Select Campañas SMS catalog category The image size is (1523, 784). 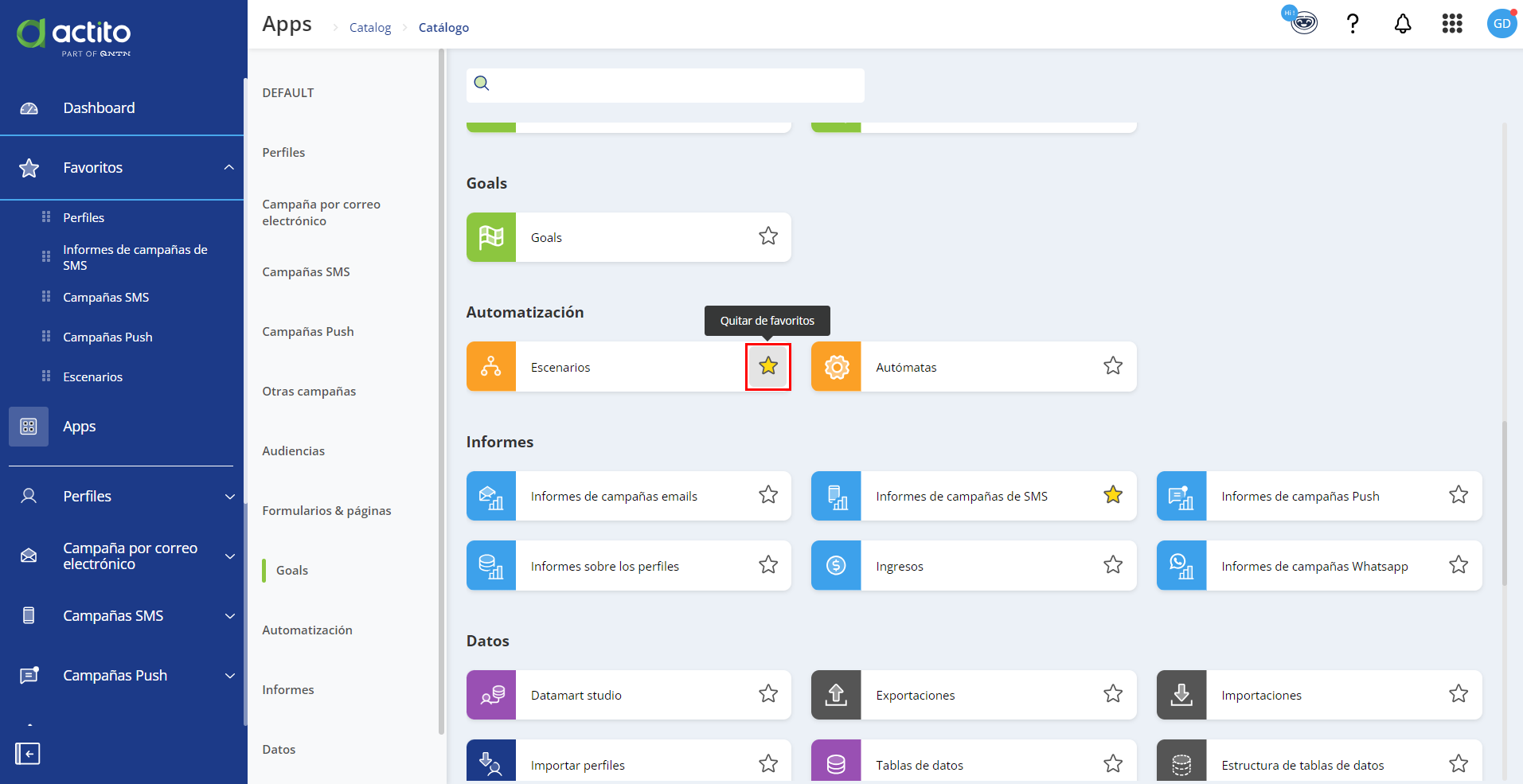(x=306, y=271)
